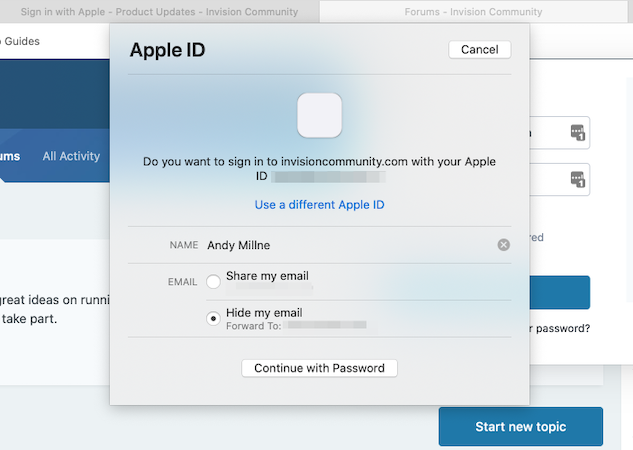Cancel the Apple ID sign-in dialog

coord(480,50)
